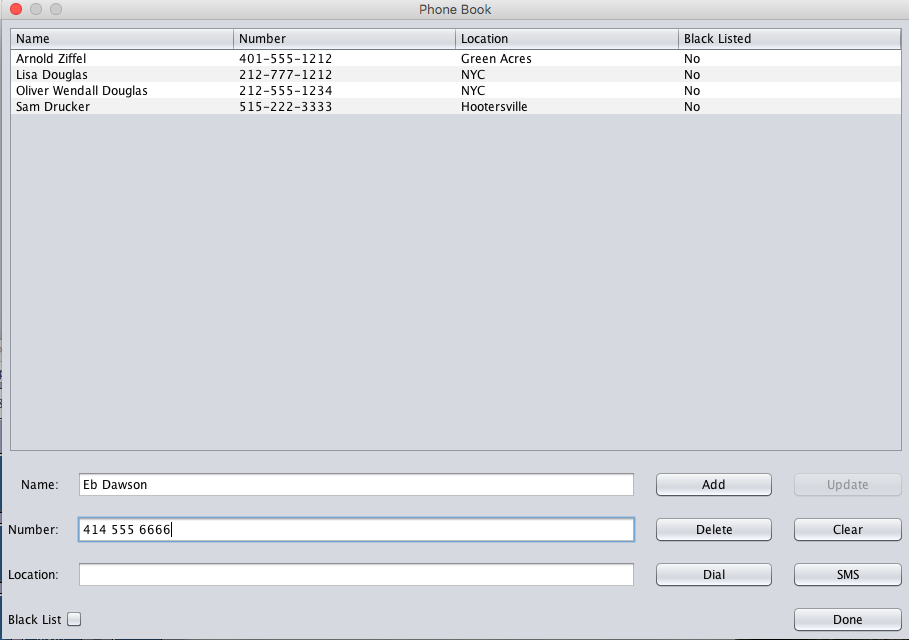The height and width of the screenshot is (640, 909).
Task: Click the Black Listed value for Arnold Ziffel
Action: (x=692, y=59)
